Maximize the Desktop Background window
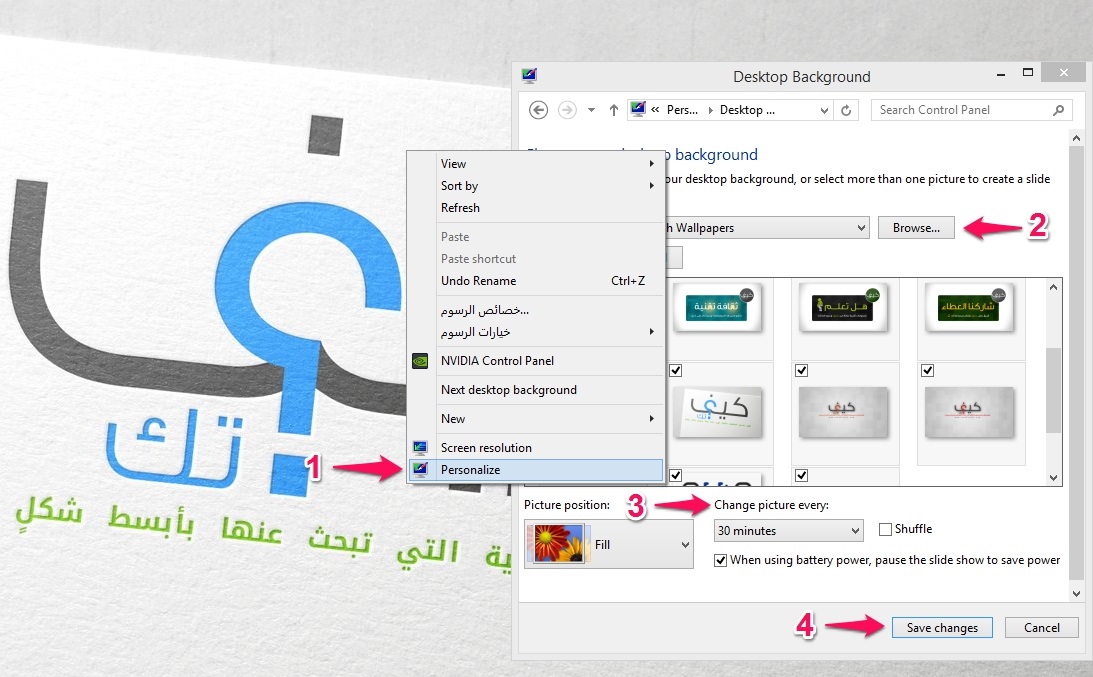The height and width of the screenshot is (677, 1093). pos(1027,73)
